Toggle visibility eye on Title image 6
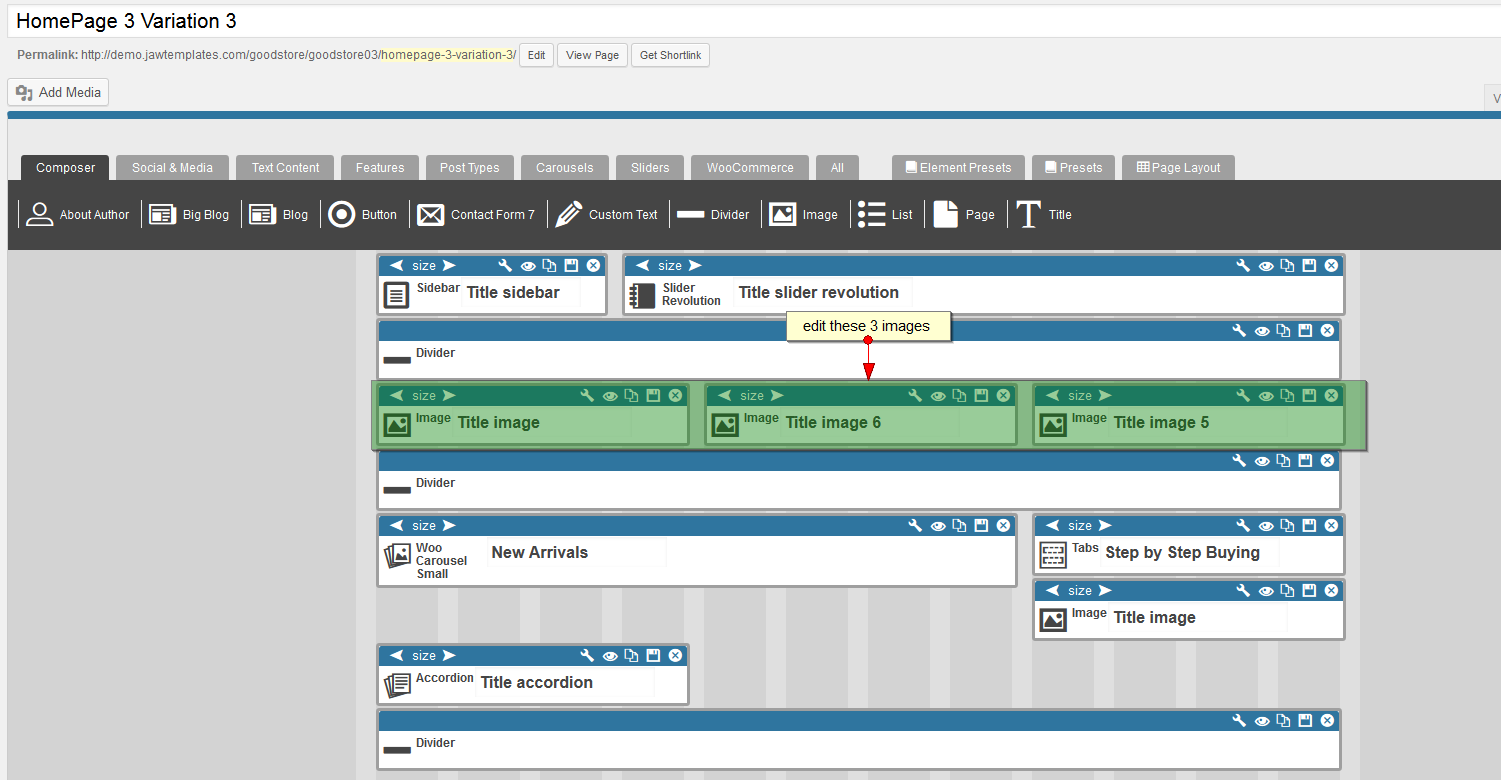The height and width of the screenshot is (780, 1501). (x=938, y=396)
